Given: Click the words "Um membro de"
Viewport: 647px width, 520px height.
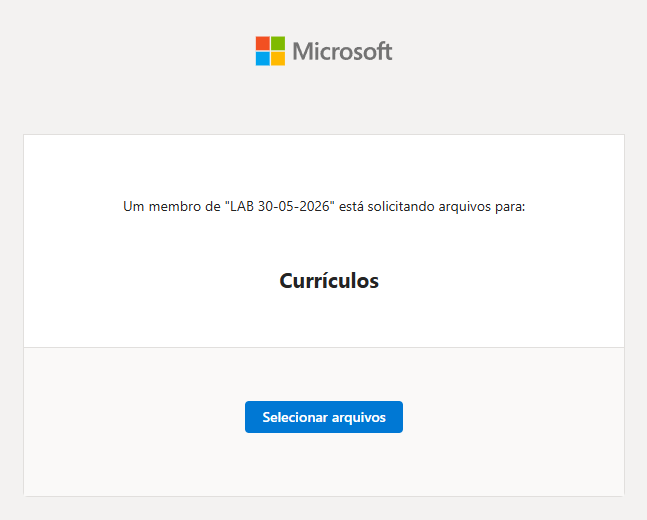Looking at the screenshot, I should click(172, 206).
